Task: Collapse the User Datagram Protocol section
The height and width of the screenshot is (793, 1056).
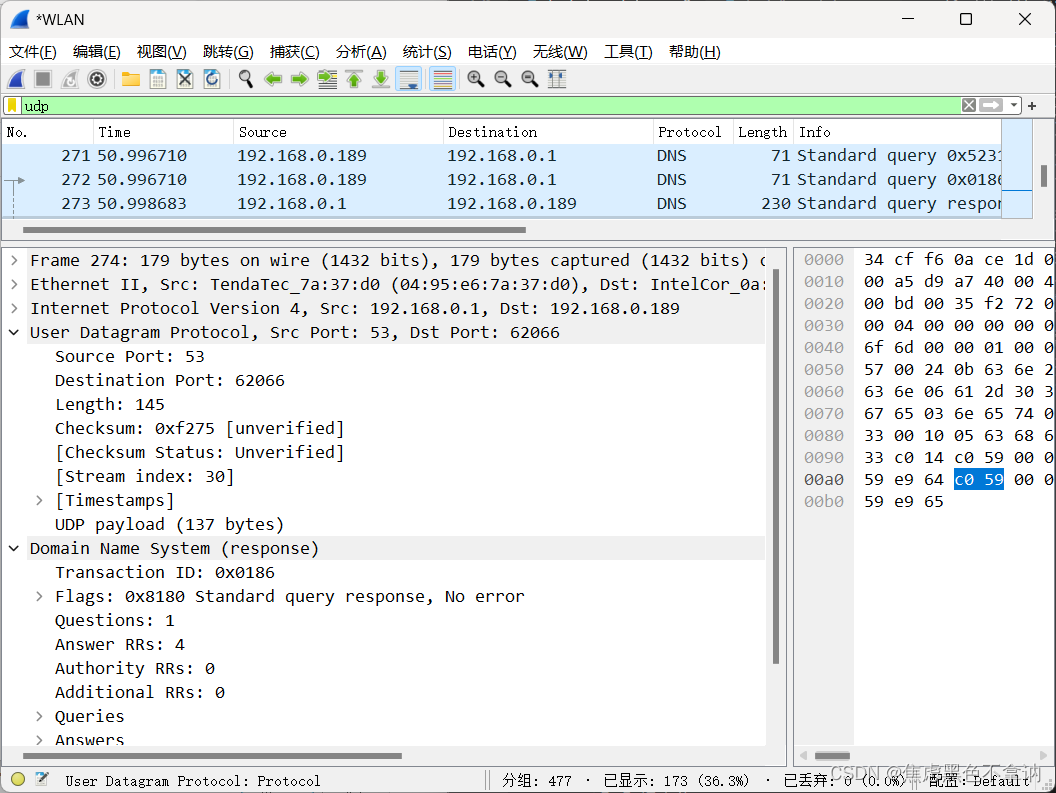Action: coord(13,332)
